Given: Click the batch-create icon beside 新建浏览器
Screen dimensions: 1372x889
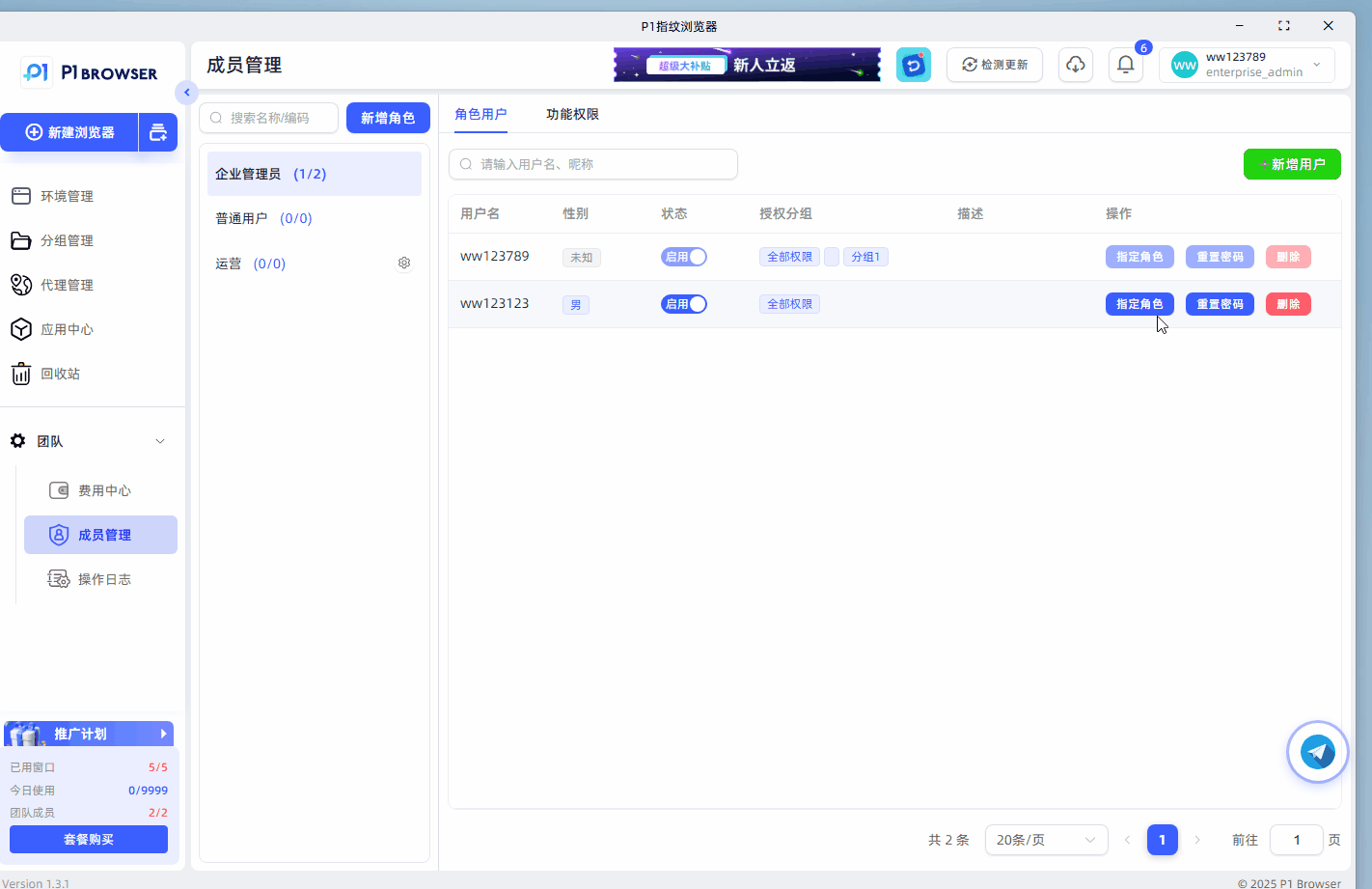Looking at the screenshot, I should point(158,132).
